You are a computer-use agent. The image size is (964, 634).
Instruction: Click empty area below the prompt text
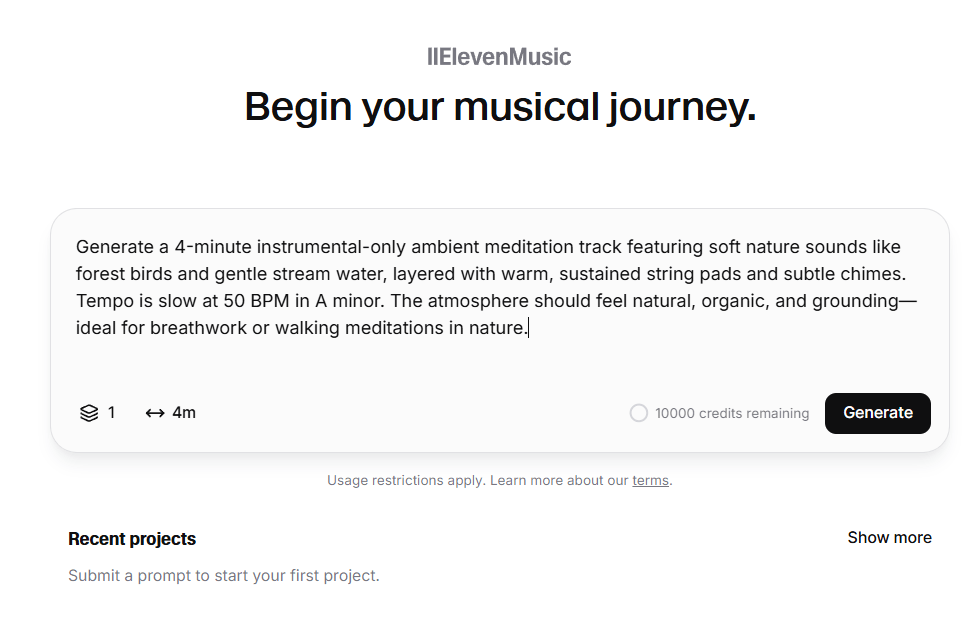499,363
